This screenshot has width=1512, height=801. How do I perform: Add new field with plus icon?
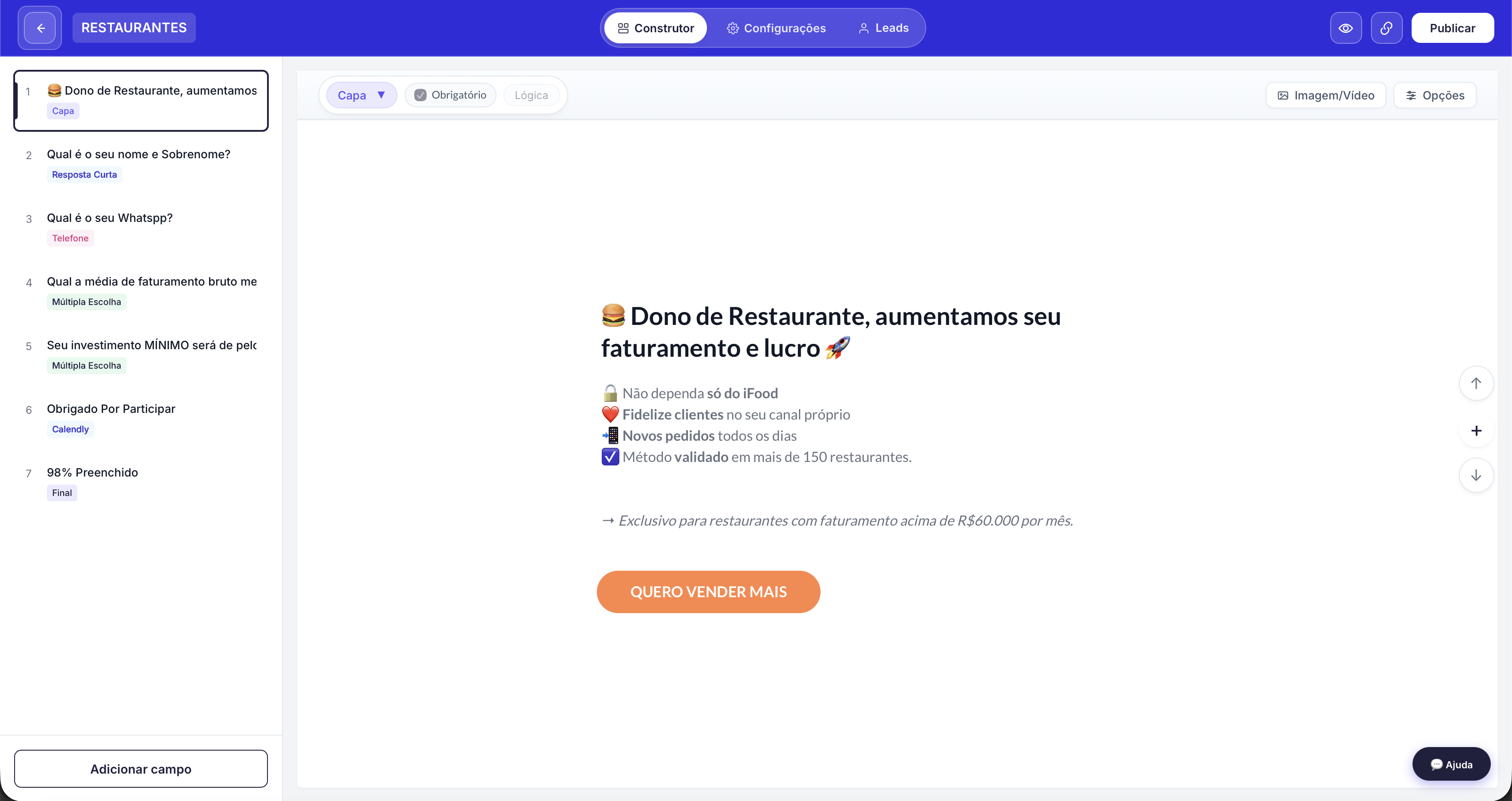coord(1476,431)
